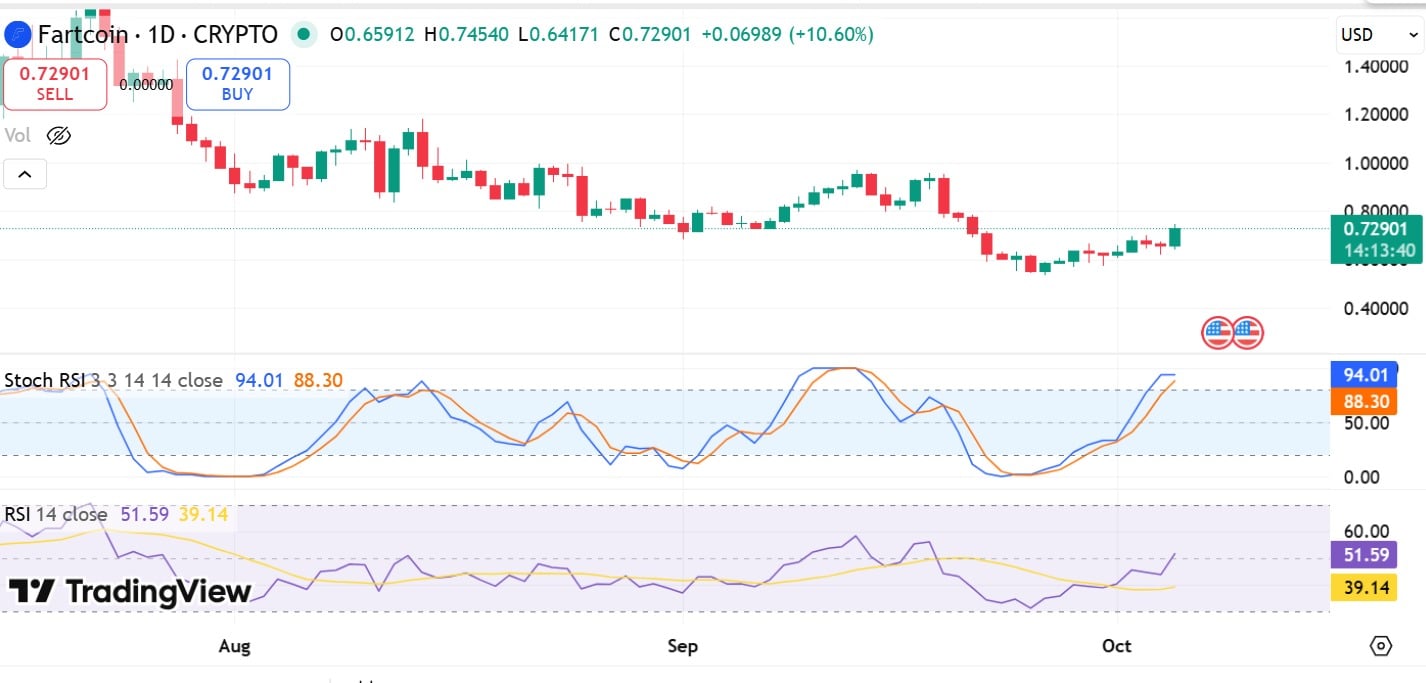Collapse the panel using the upward chevron button

(x=23, y=173)
